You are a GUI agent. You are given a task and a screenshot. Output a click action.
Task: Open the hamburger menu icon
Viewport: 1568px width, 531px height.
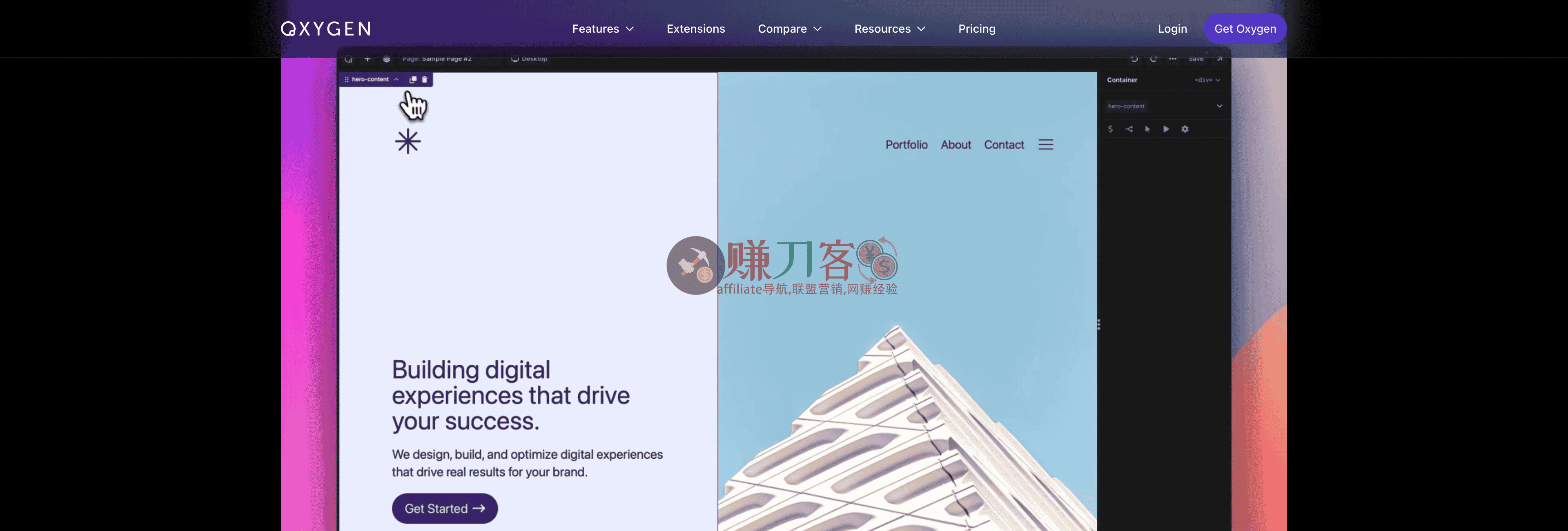[1045, 145]
